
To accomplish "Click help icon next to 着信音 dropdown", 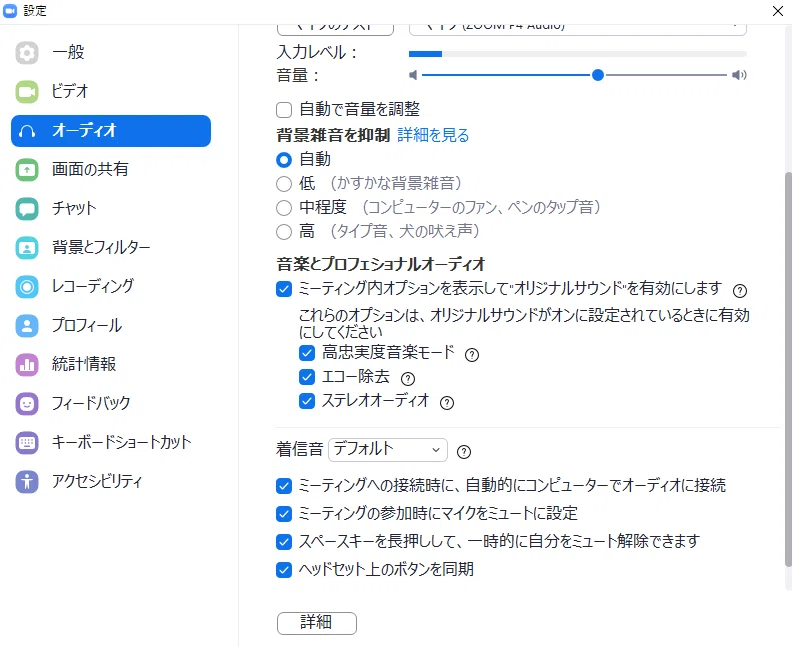I will point(464,452).
